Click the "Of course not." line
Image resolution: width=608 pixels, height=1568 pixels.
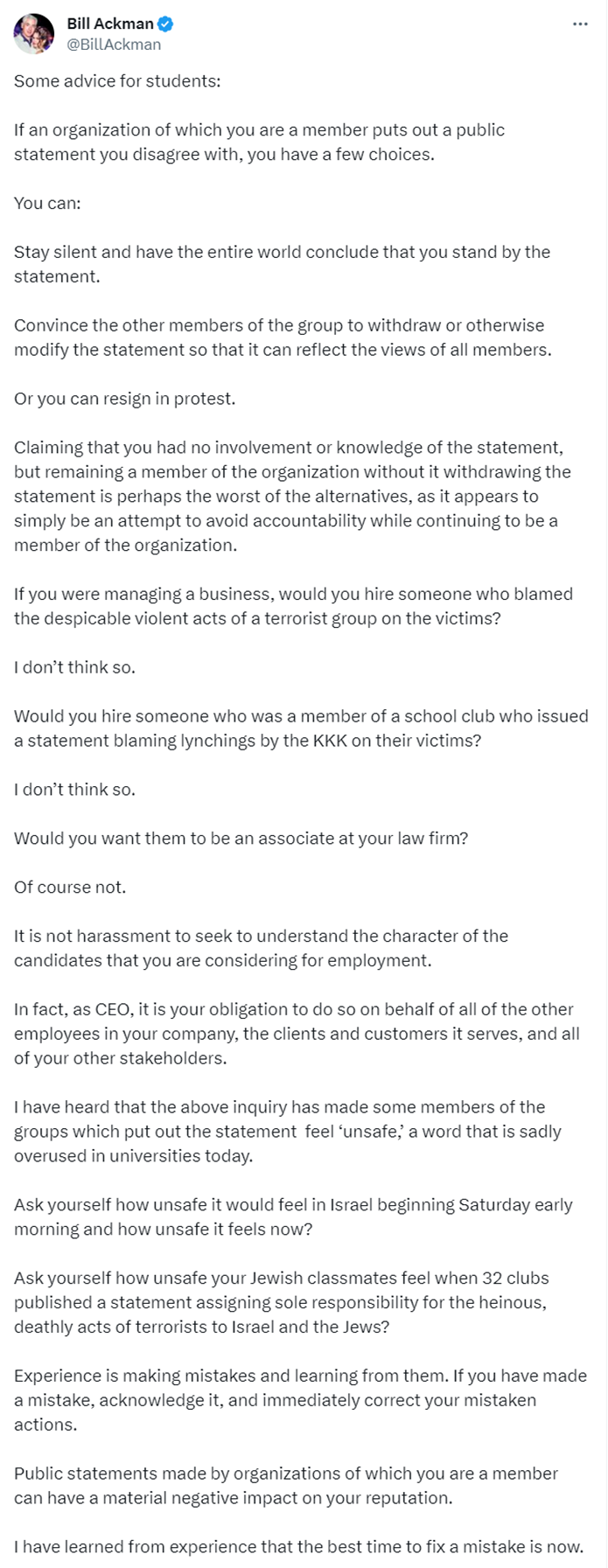(x=70, y=887)
